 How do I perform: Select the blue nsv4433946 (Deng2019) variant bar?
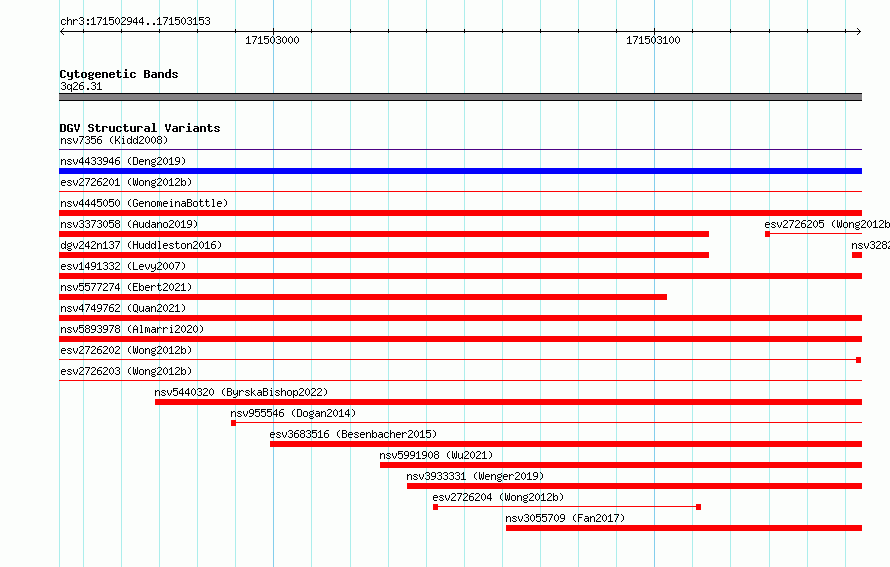[460, 171]
